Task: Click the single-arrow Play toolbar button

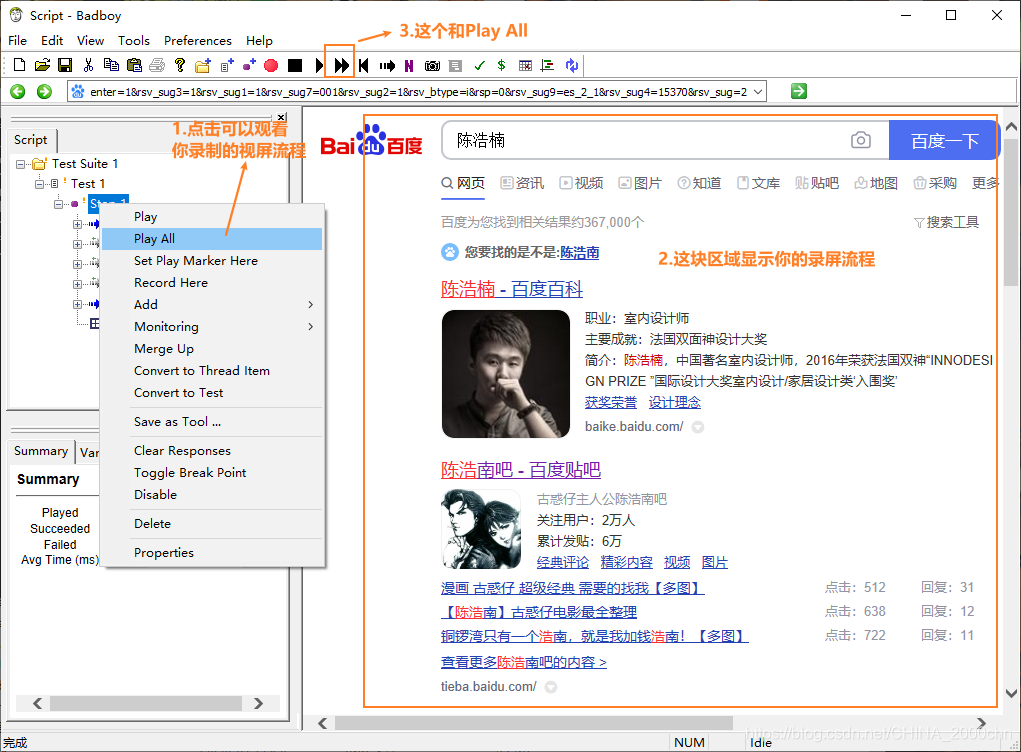Action: 319,65
